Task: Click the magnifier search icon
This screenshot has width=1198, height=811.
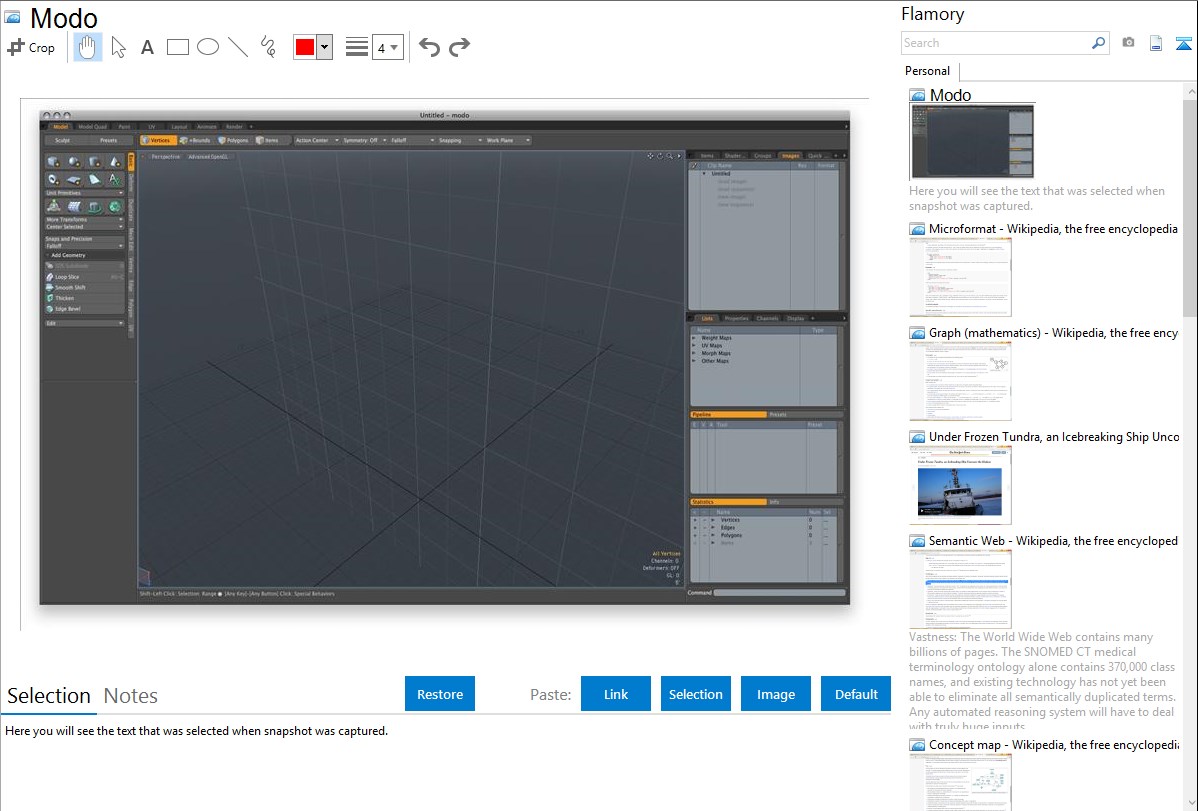Action: (x=1098, y=43)
